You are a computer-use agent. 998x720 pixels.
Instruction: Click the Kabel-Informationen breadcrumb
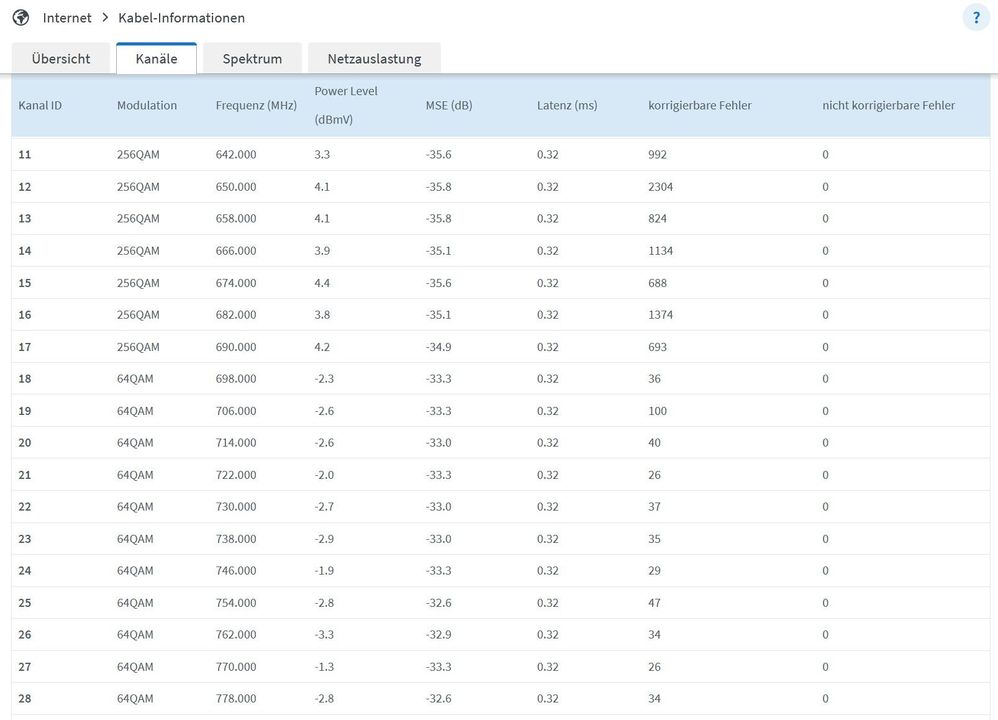click(x=181, y=18)
